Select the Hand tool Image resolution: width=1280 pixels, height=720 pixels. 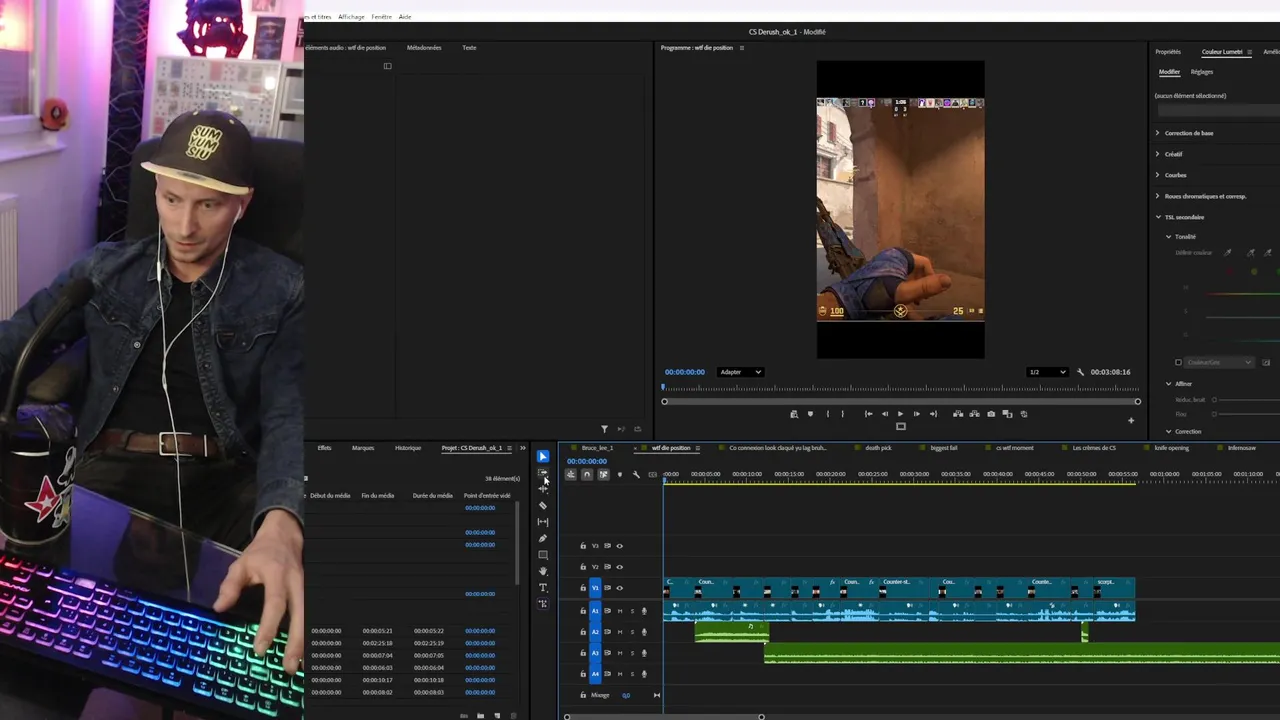543,571
